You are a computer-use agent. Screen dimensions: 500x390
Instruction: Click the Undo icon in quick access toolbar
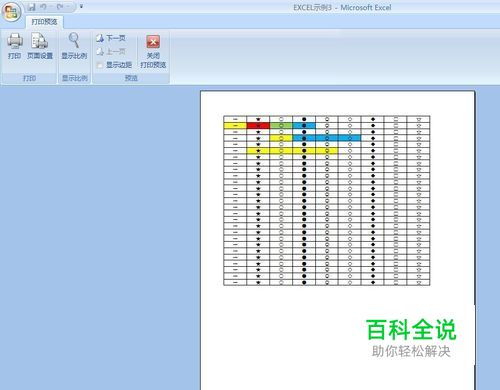coord(43,7)
